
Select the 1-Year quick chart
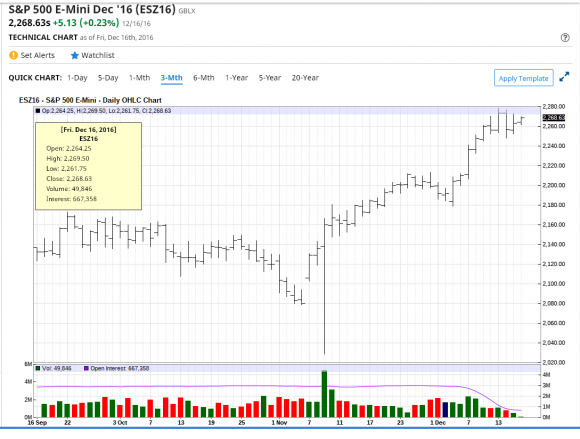[x=237, y=78]
